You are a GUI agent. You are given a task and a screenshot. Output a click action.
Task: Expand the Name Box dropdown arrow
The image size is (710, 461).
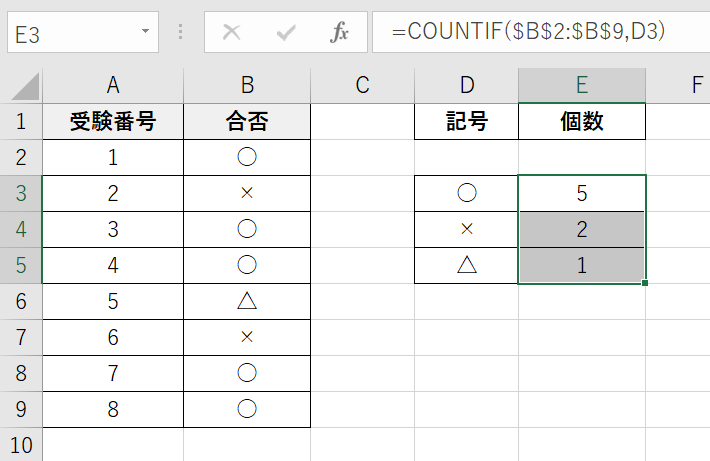(x=145, y=32)
